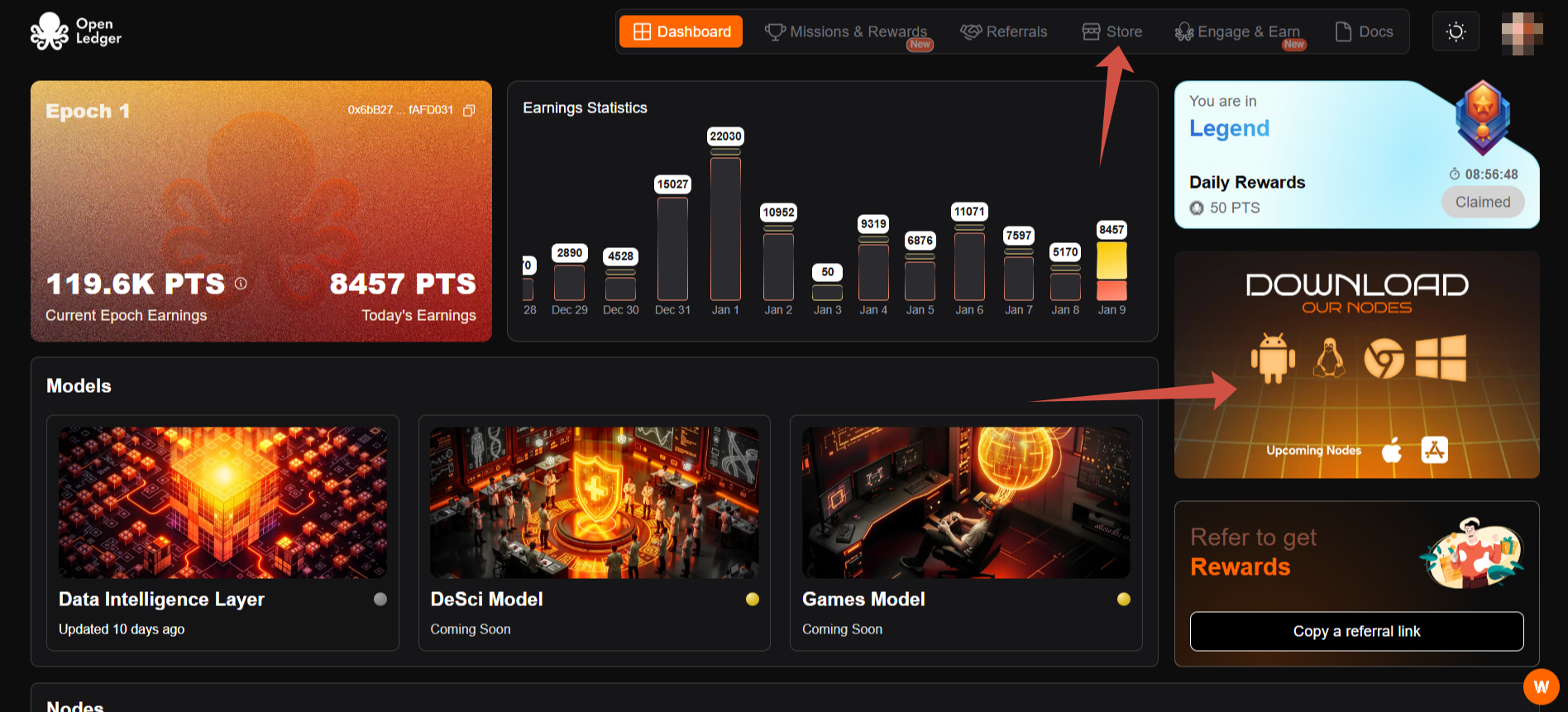The image size is (1568, 712).
Task: Switch to the Referrals tab
Action: point(1004,32)
